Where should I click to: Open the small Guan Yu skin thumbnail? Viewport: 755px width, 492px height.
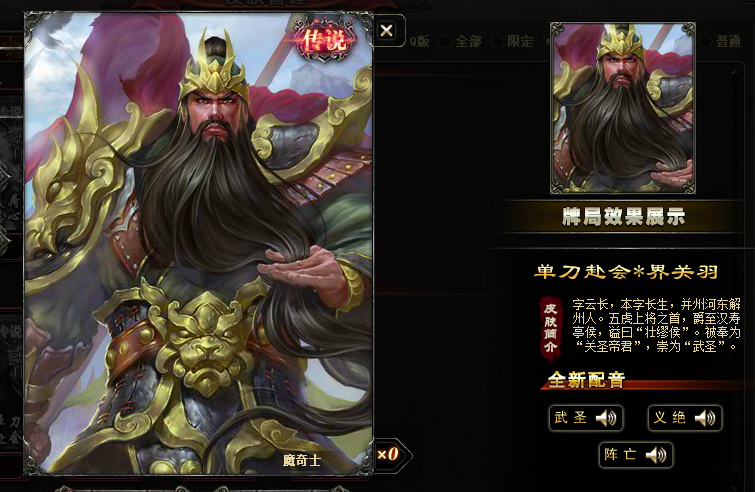click(x=623, y=108)
